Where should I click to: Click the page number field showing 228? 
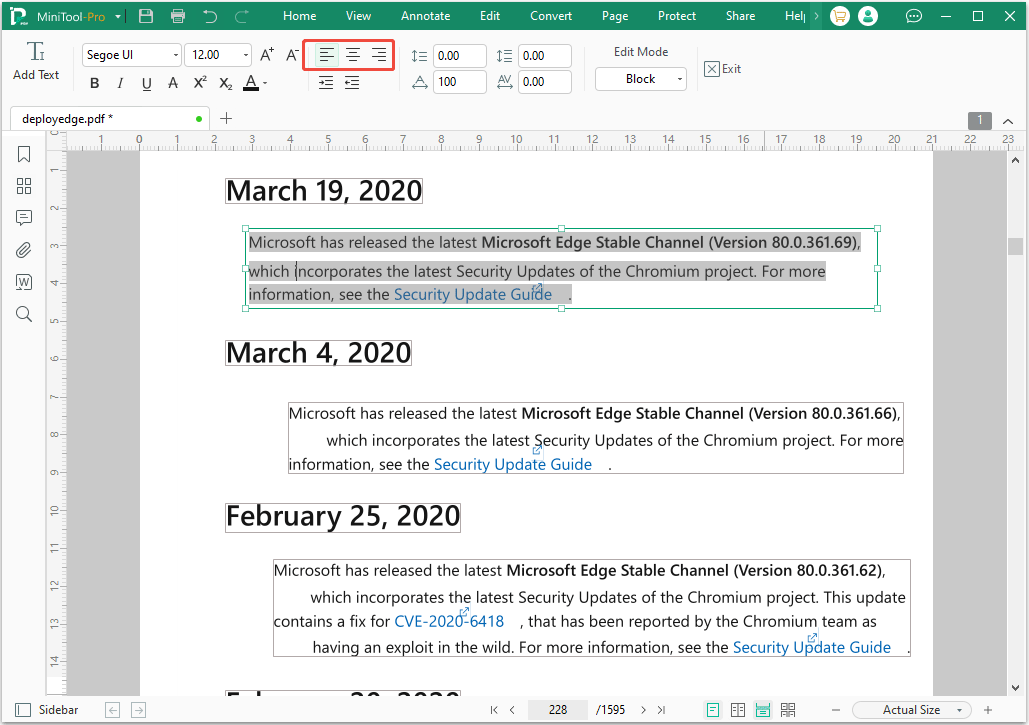click(x=558, y=710)
